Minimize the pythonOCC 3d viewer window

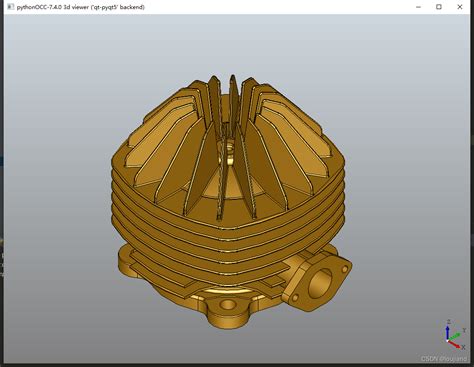pyautogui.click(x=419, y=7)
